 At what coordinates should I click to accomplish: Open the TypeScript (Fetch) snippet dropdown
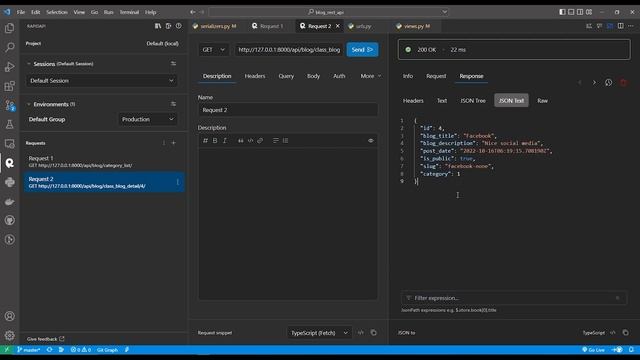pyautogui.click(x=319, y=333)
